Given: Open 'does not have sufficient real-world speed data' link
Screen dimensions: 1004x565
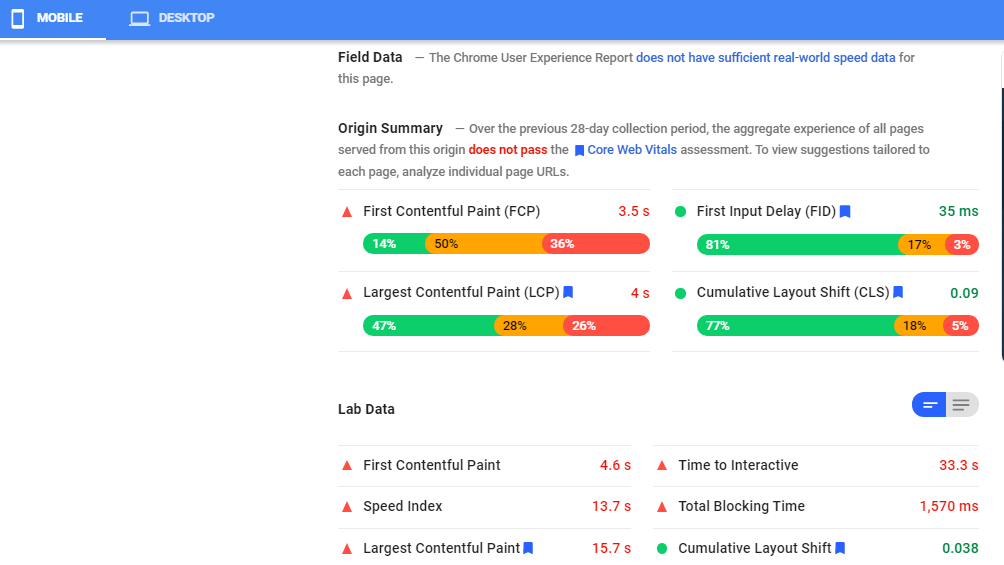Looking at the screenshot, I should 766,58.
